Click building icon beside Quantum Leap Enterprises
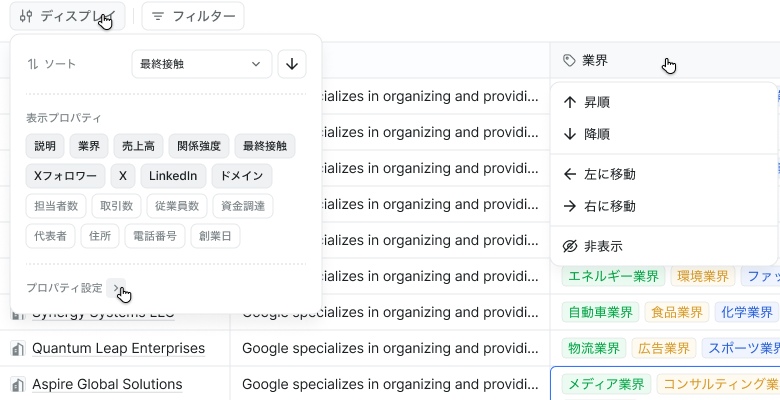Screen dimensions: 780x400 [x=18, y=349]
